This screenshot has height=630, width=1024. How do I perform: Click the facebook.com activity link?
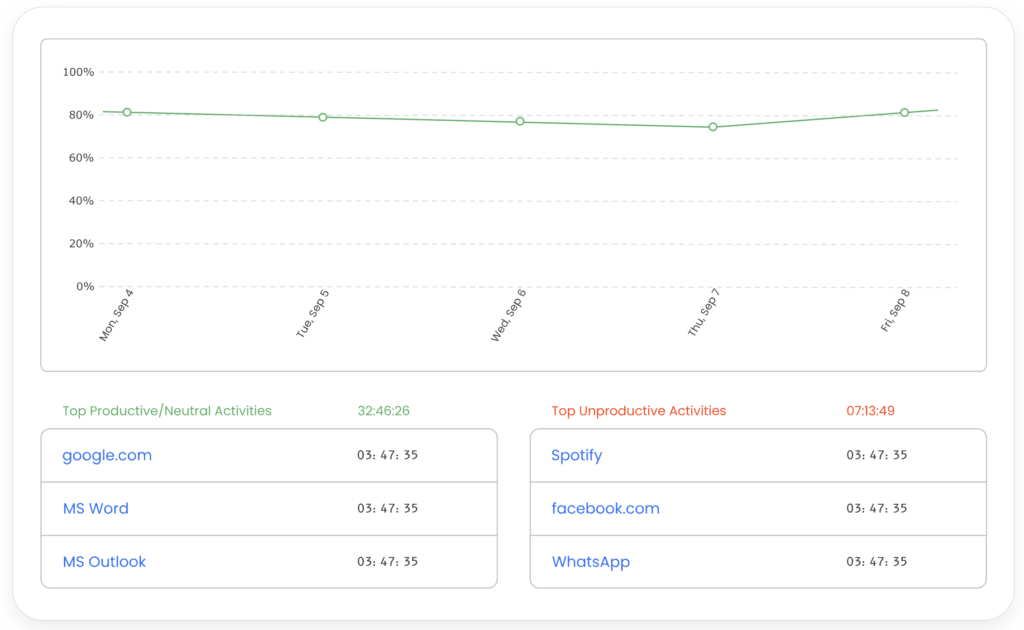605,508
